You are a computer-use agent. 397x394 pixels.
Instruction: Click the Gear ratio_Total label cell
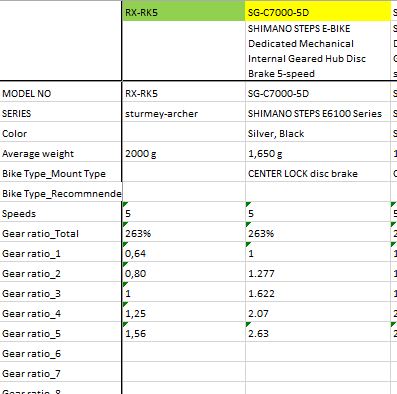click(x=61, y=233)
